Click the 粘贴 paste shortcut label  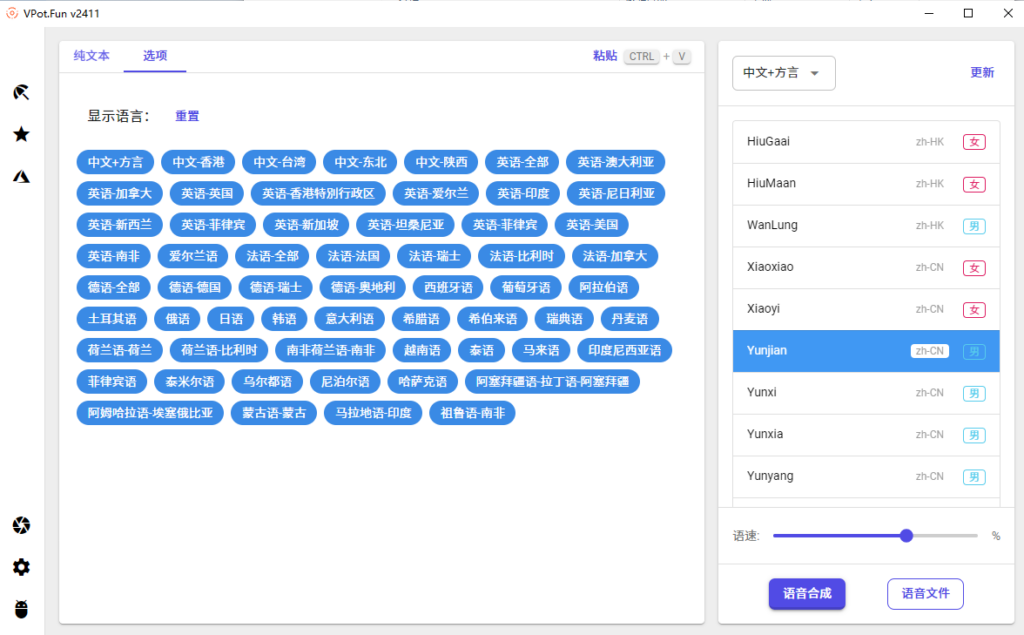point(604,56)
